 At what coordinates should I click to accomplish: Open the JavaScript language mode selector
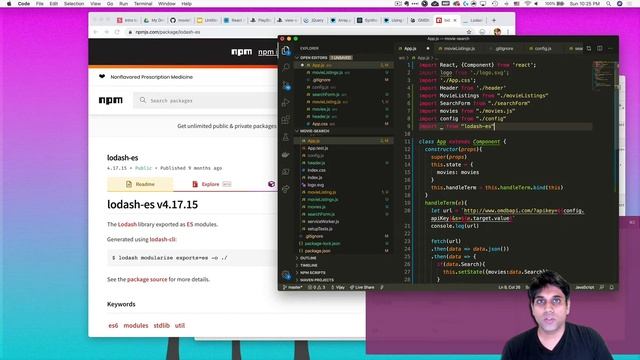(x=584, y=287)
